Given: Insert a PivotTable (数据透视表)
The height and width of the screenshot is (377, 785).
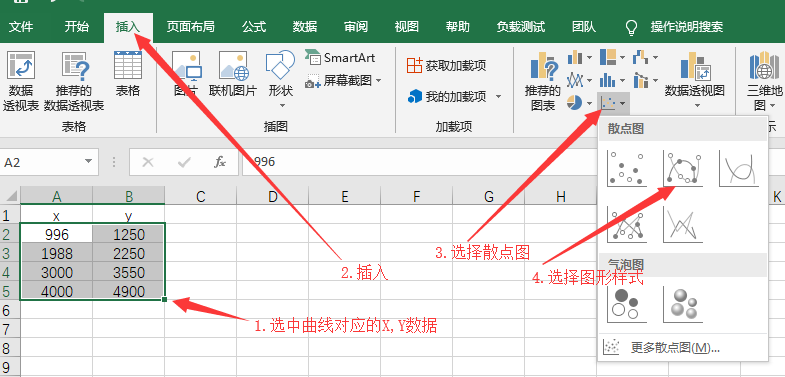Looking at the screenshot, I should pyautogui.click(x=21, y=81).
